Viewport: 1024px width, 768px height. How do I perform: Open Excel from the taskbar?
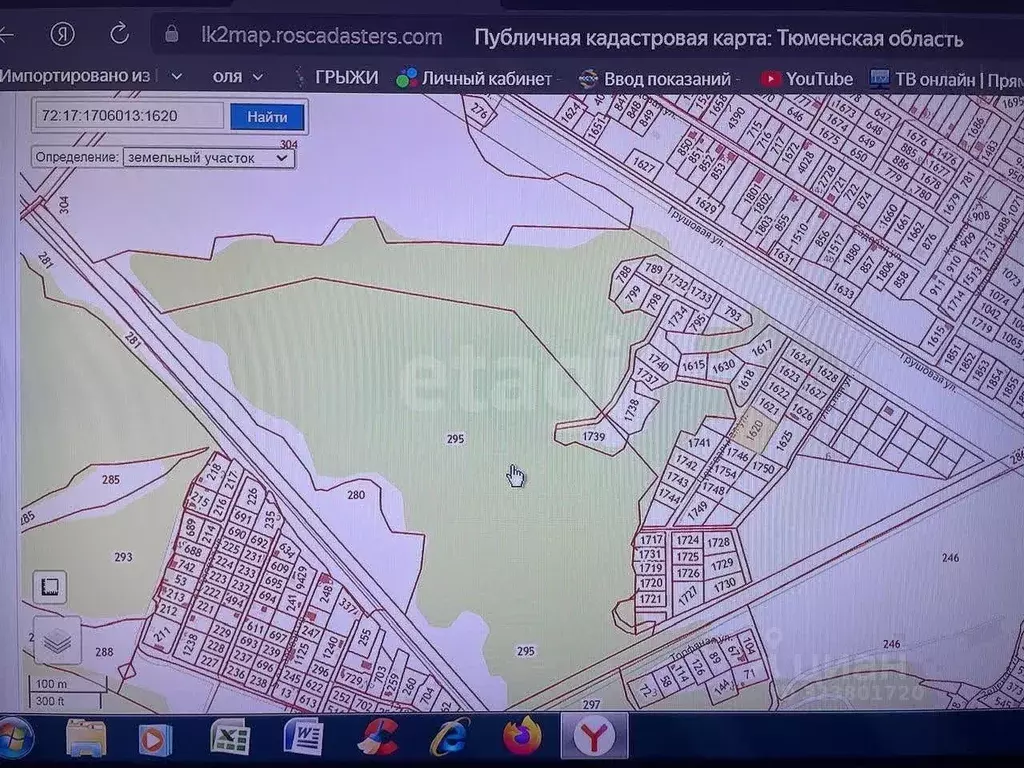pos(227,738)
